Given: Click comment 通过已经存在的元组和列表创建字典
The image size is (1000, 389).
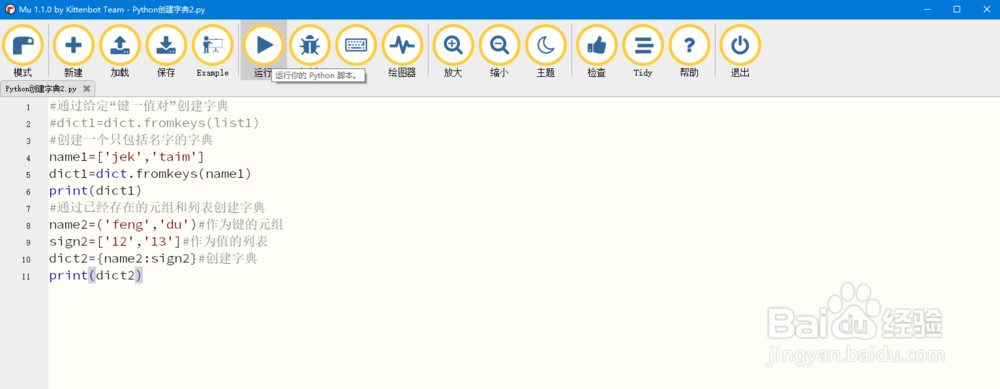Looking at the screenshot, I should pyautogui.click(x=157, y=208).
